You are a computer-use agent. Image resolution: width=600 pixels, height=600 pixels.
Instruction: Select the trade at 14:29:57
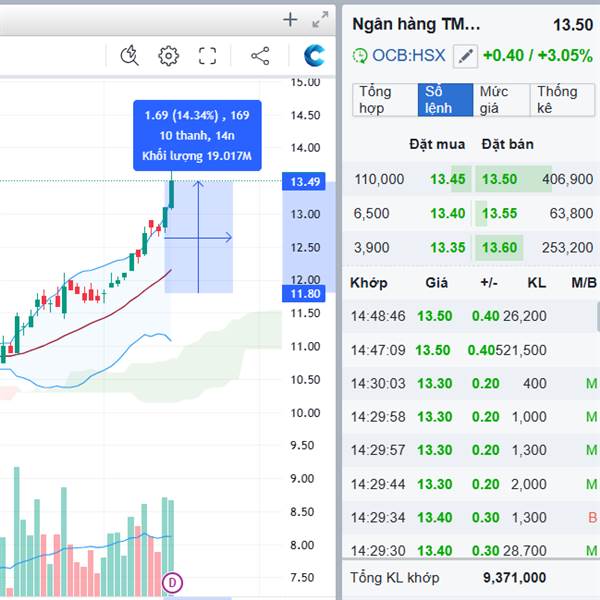click(471, 450)
